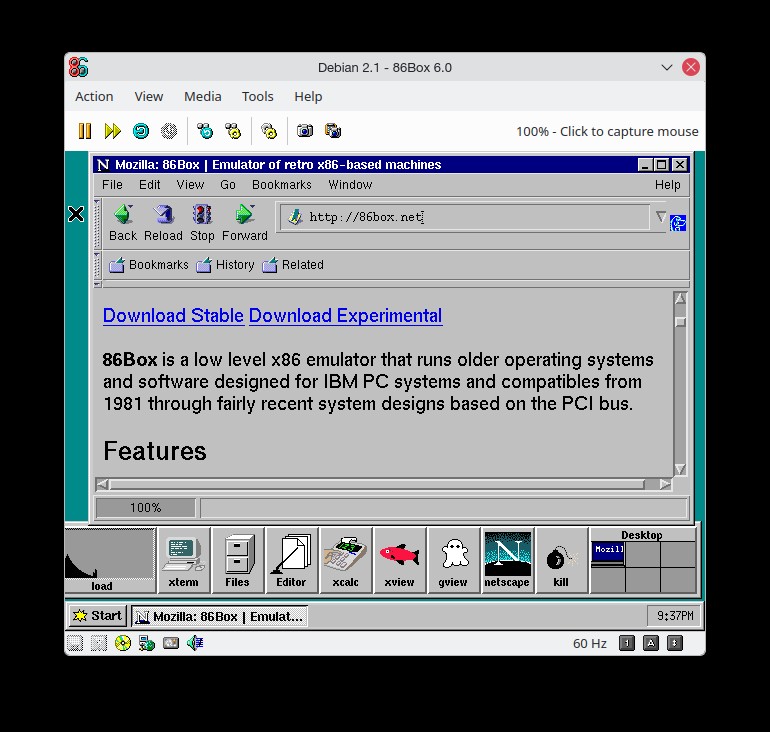Open History in the personal toolbar
This screenshot has height=732, width=770.
tap(225, 265)
